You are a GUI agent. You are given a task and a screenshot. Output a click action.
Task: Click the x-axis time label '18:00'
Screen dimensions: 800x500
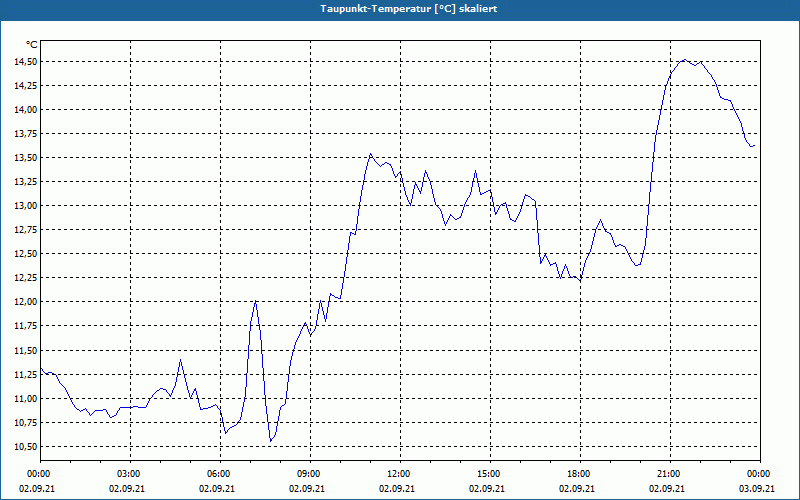[580, 474]
